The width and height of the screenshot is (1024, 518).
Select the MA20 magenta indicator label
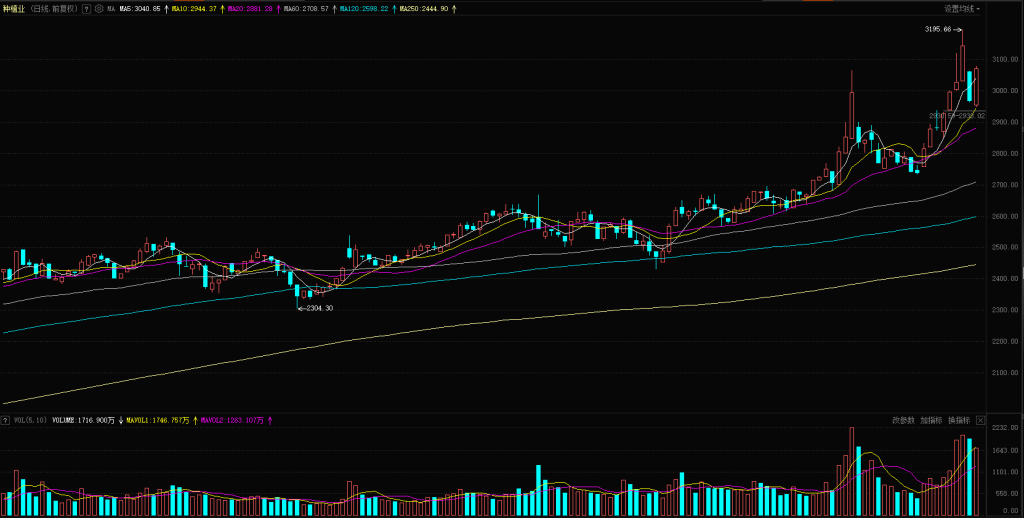[250, 8]
